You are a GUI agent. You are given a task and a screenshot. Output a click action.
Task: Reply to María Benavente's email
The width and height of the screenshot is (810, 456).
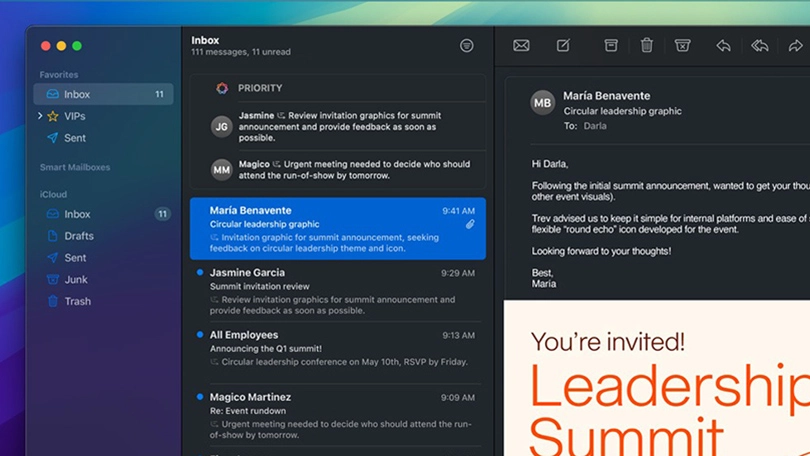pyautogui.click(x=723, y=46)
